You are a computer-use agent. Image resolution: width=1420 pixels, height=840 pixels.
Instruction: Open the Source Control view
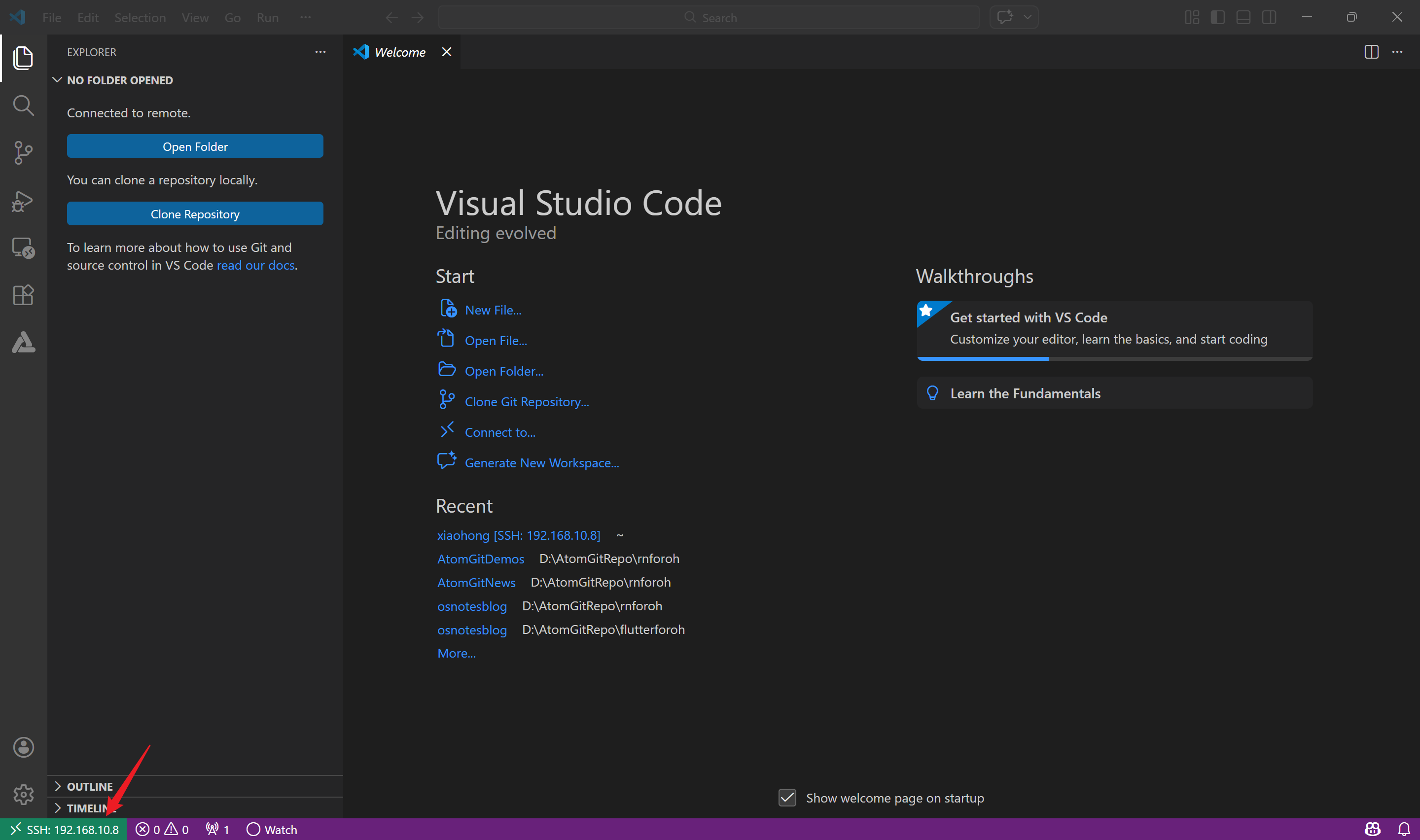click(23, 153)
